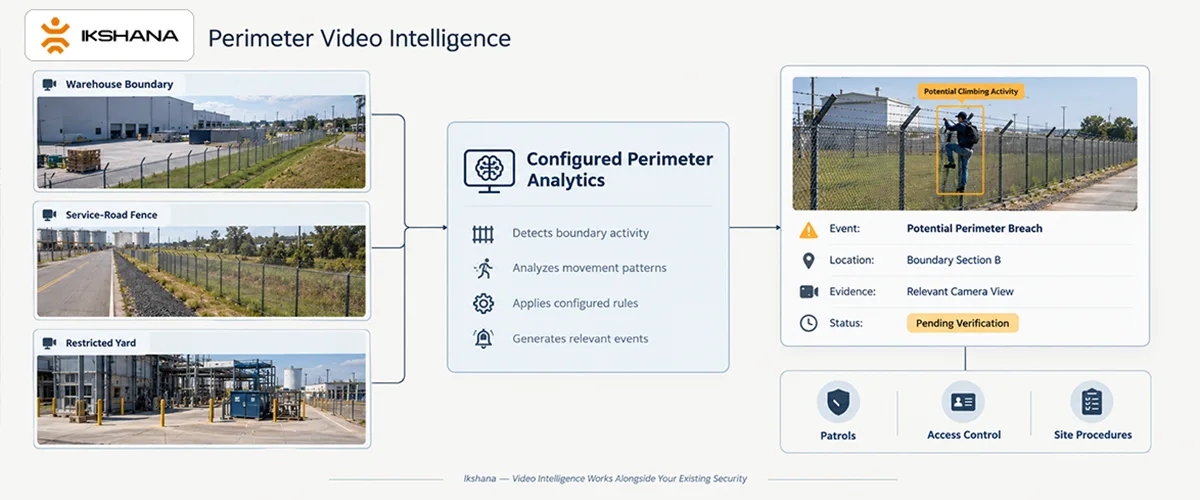Image resolution: width=1200 pixels, height=500 pixels.
Task: Click the camera icon beside Service-Road Fence
Action: [x=49, y=215]
